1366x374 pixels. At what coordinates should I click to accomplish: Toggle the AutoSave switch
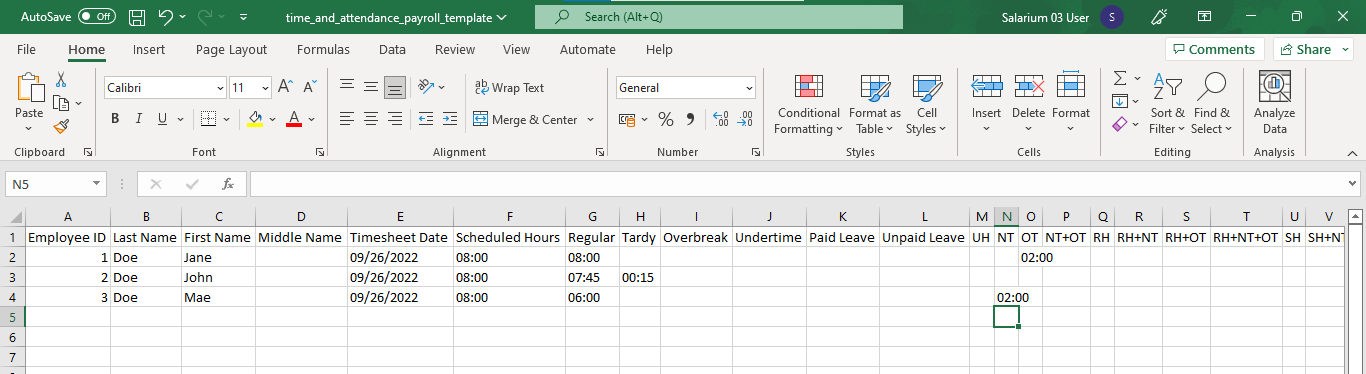(97, 17)
